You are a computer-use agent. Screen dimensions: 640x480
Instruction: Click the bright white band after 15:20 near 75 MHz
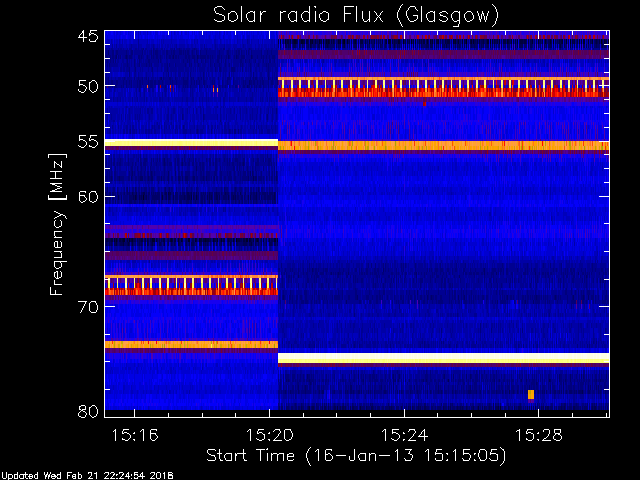[444, 358]
